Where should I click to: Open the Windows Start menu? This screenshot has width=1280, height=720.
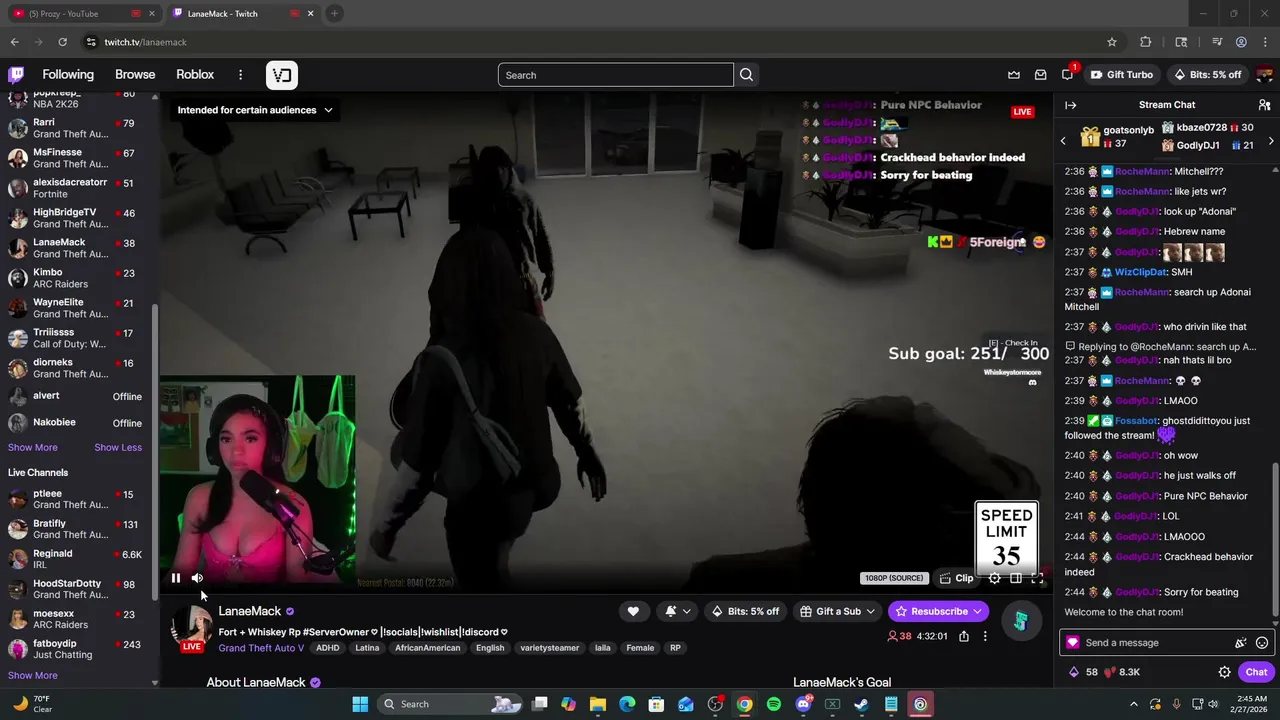tap(360, 704)
